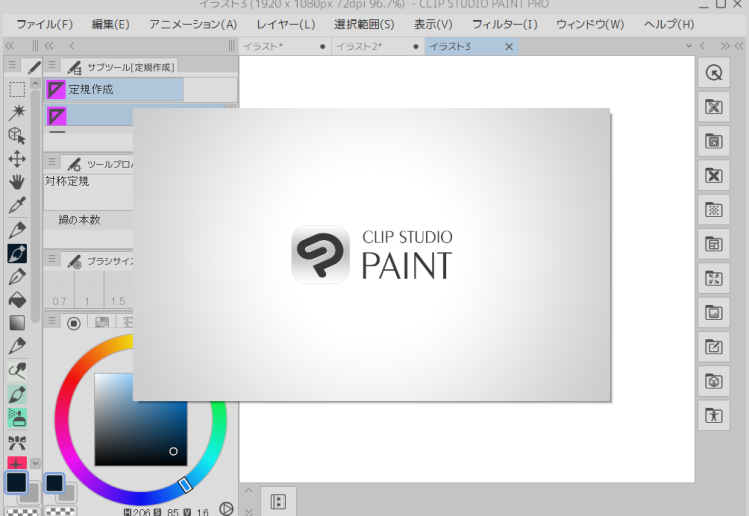Click the bold X material folder icon
The image size is (749, 516).
(x=714, y=176)
